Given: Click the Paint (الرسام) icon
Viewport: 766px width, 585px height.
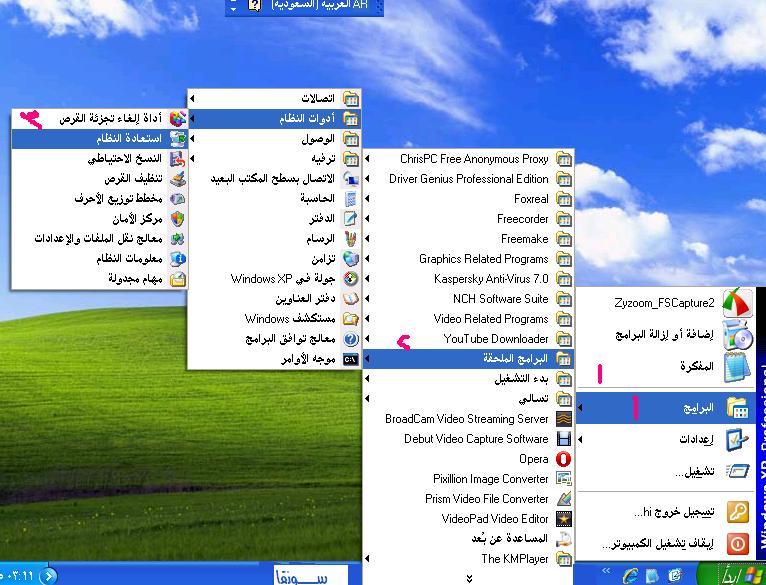Looking at the screenshot, I should [351, 238].
